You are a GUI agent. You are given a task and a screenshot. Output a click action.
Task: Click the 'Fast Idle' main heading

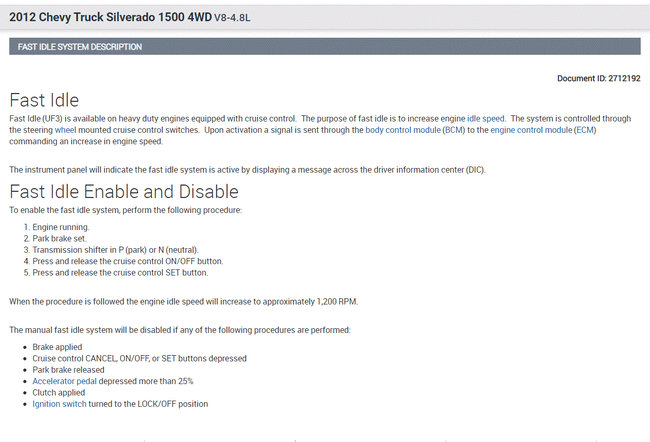pos(45,100)
